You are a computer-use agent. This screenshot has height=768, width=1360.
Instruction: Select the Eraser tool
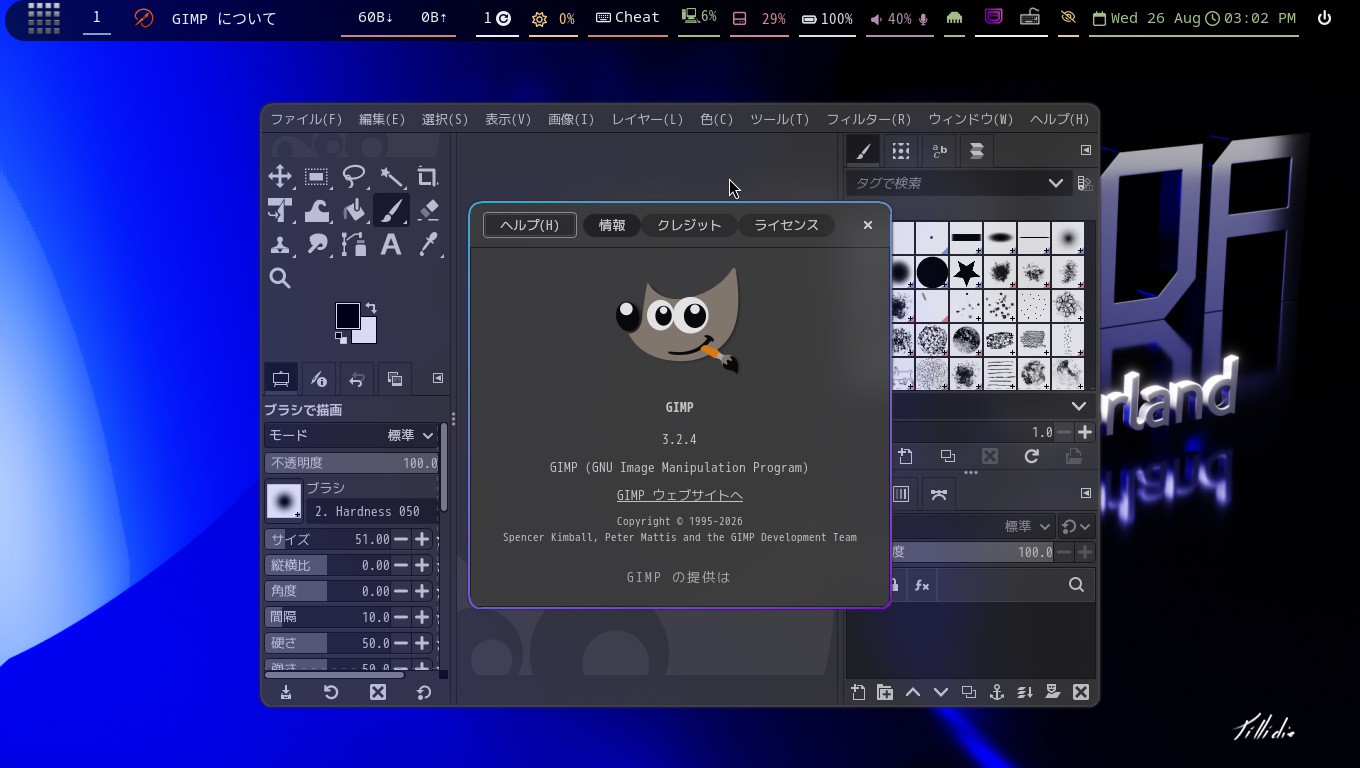tap(428, 210)
